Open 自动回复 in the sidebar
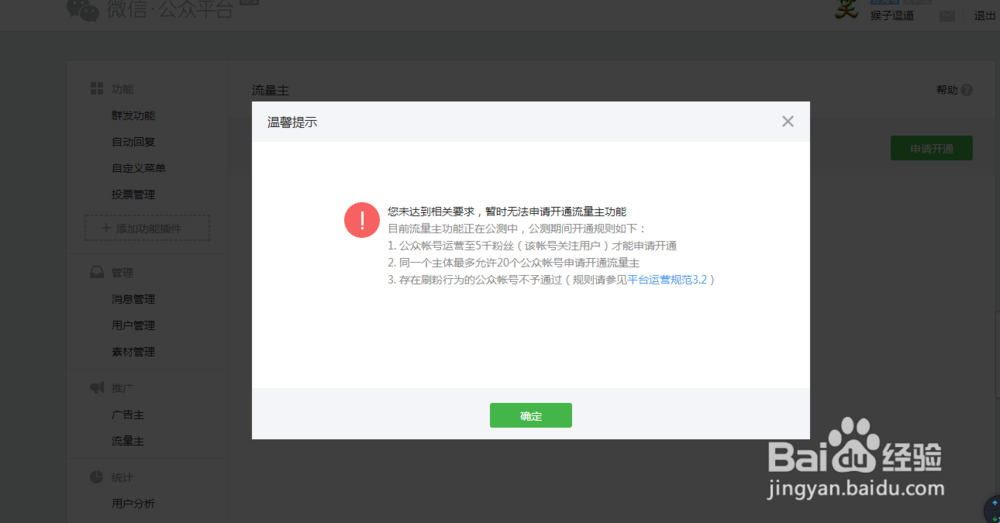Screen dimensions: 1000x523 (x=133, y=142)
